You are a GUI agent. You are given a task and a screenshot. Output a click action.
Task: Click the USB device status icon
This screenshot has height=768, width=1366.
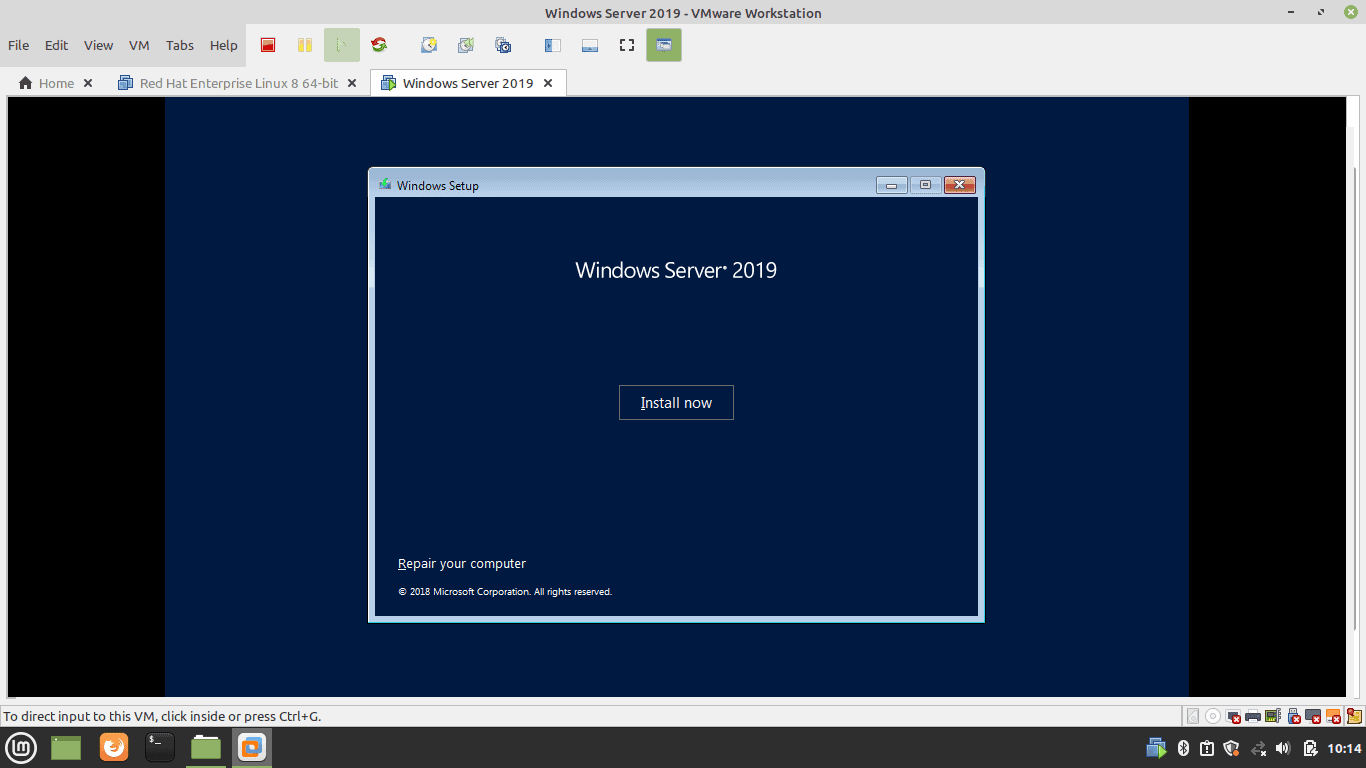point(1294,716)
